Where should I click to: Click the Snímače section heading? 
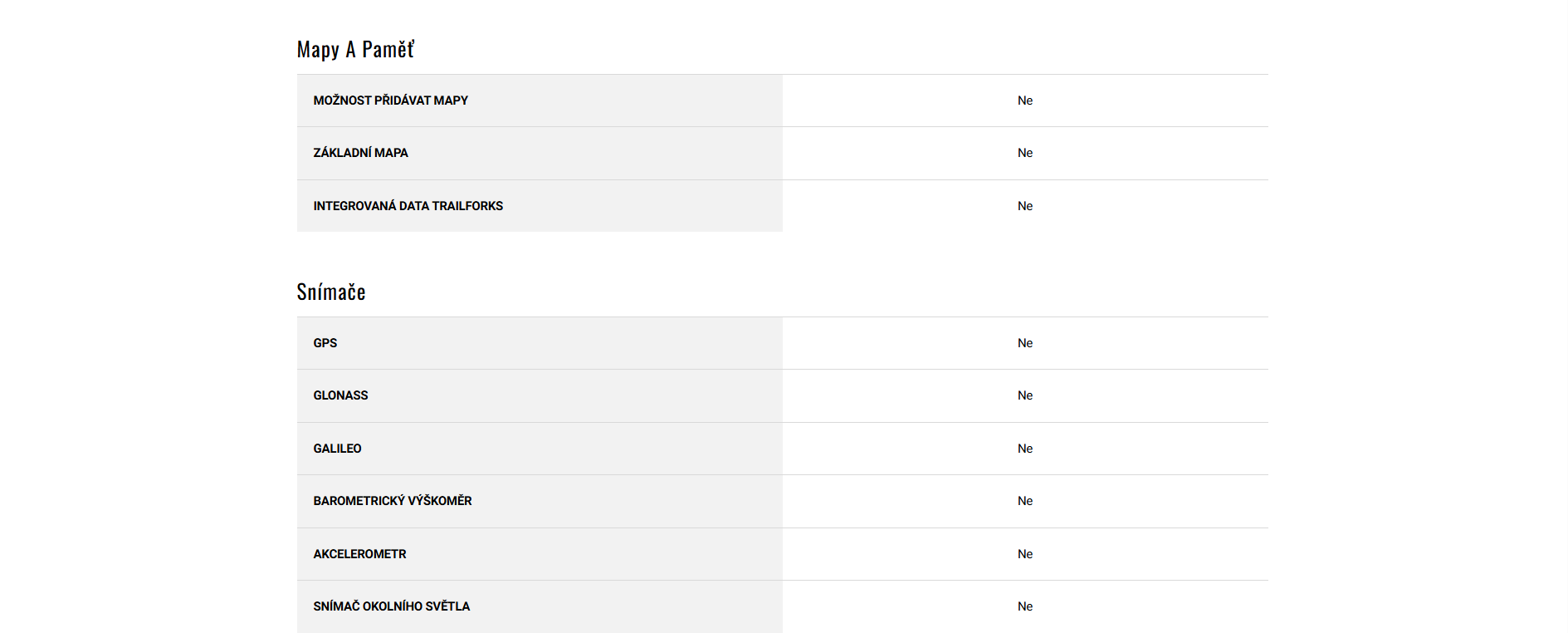pos(331,292)
